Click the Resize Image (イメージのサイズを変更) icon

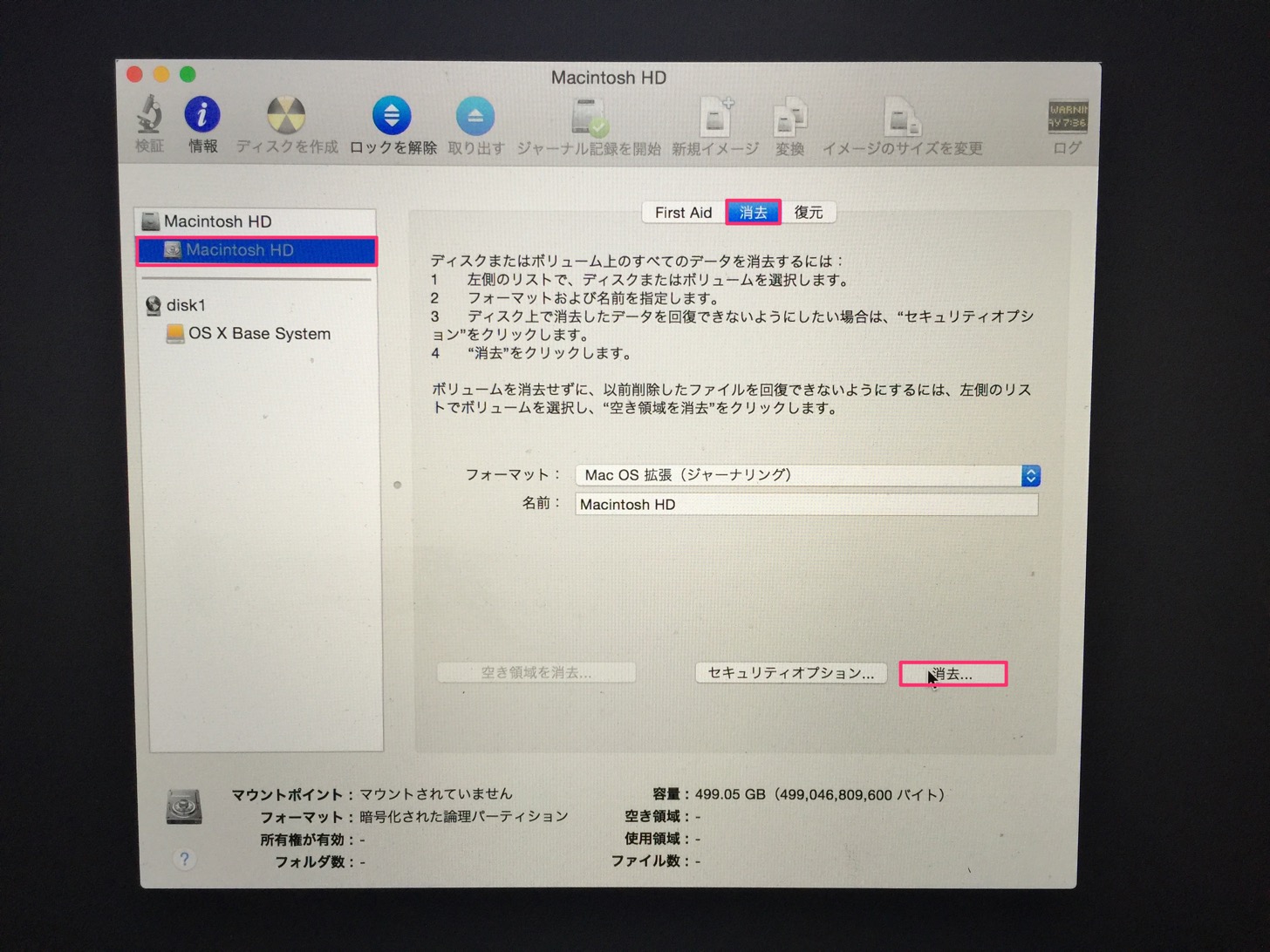coord(902,117)
